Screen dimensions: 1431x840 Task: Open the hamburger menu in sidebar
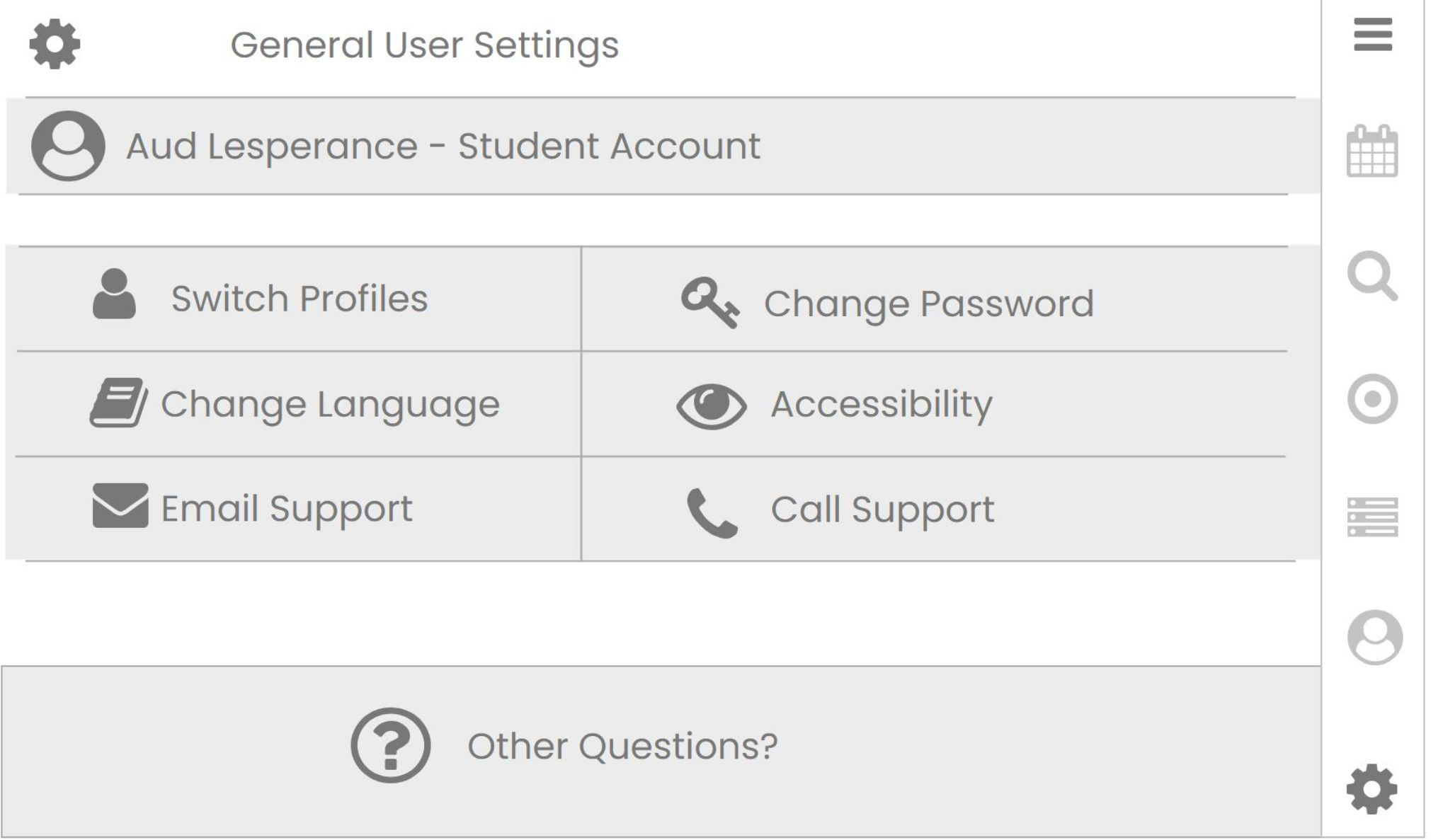[x=1372, y=35]
